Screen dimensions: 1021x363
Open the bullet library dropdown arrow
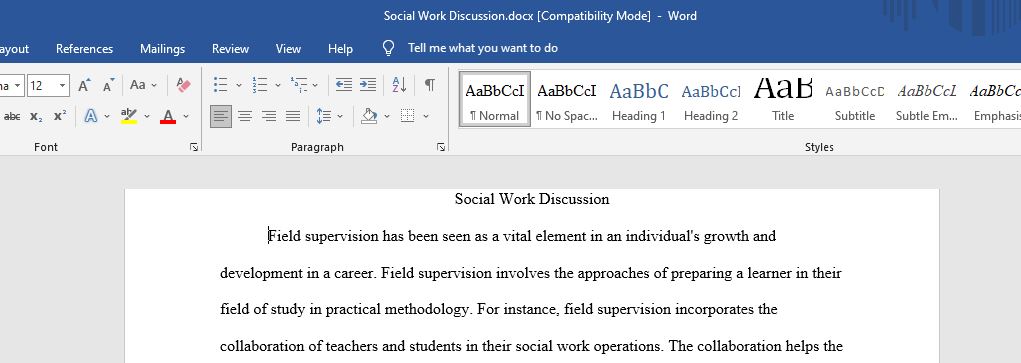tap(238, 85)
